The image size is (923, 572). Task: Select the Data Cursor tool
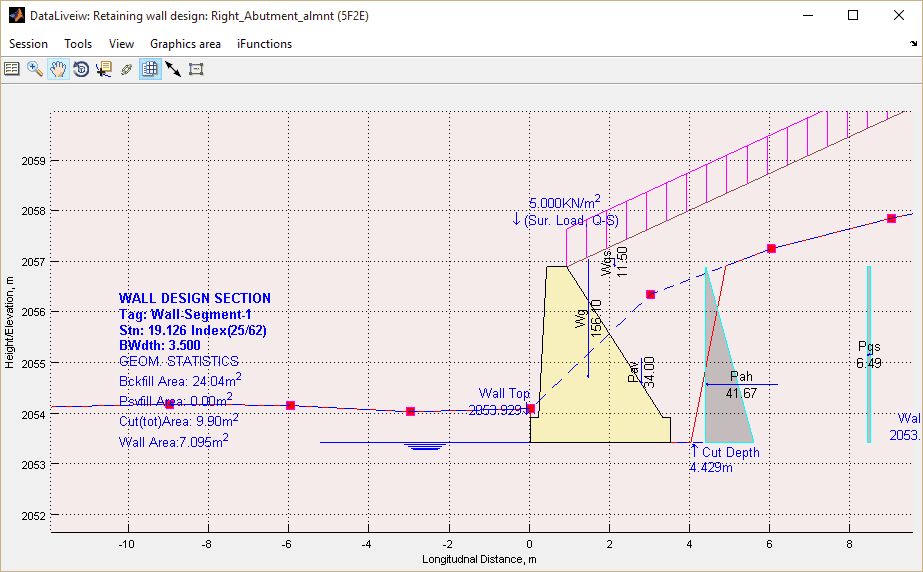pos(103,69)
